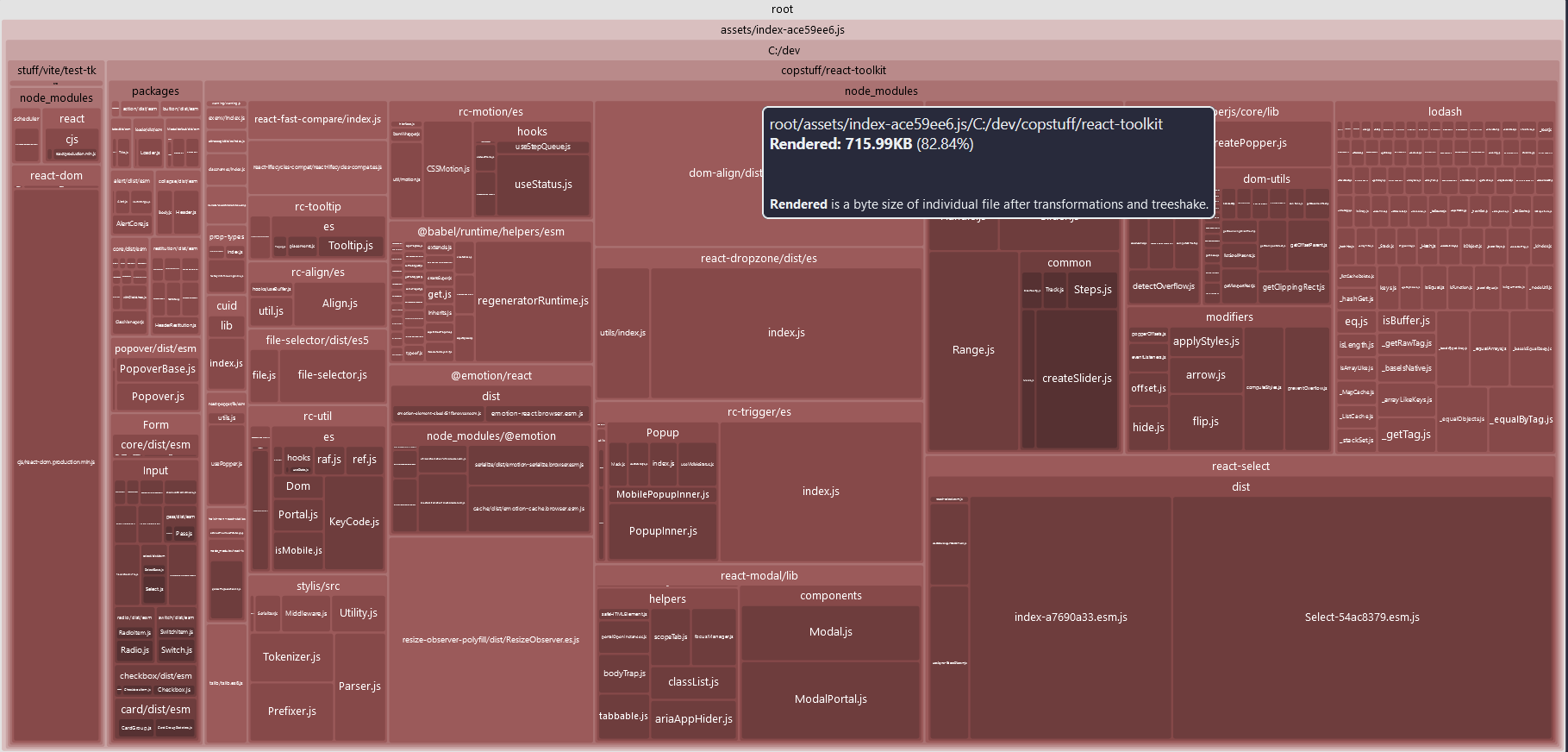Click the ResizeObserver.es.js block

click(x=490, y=640)
